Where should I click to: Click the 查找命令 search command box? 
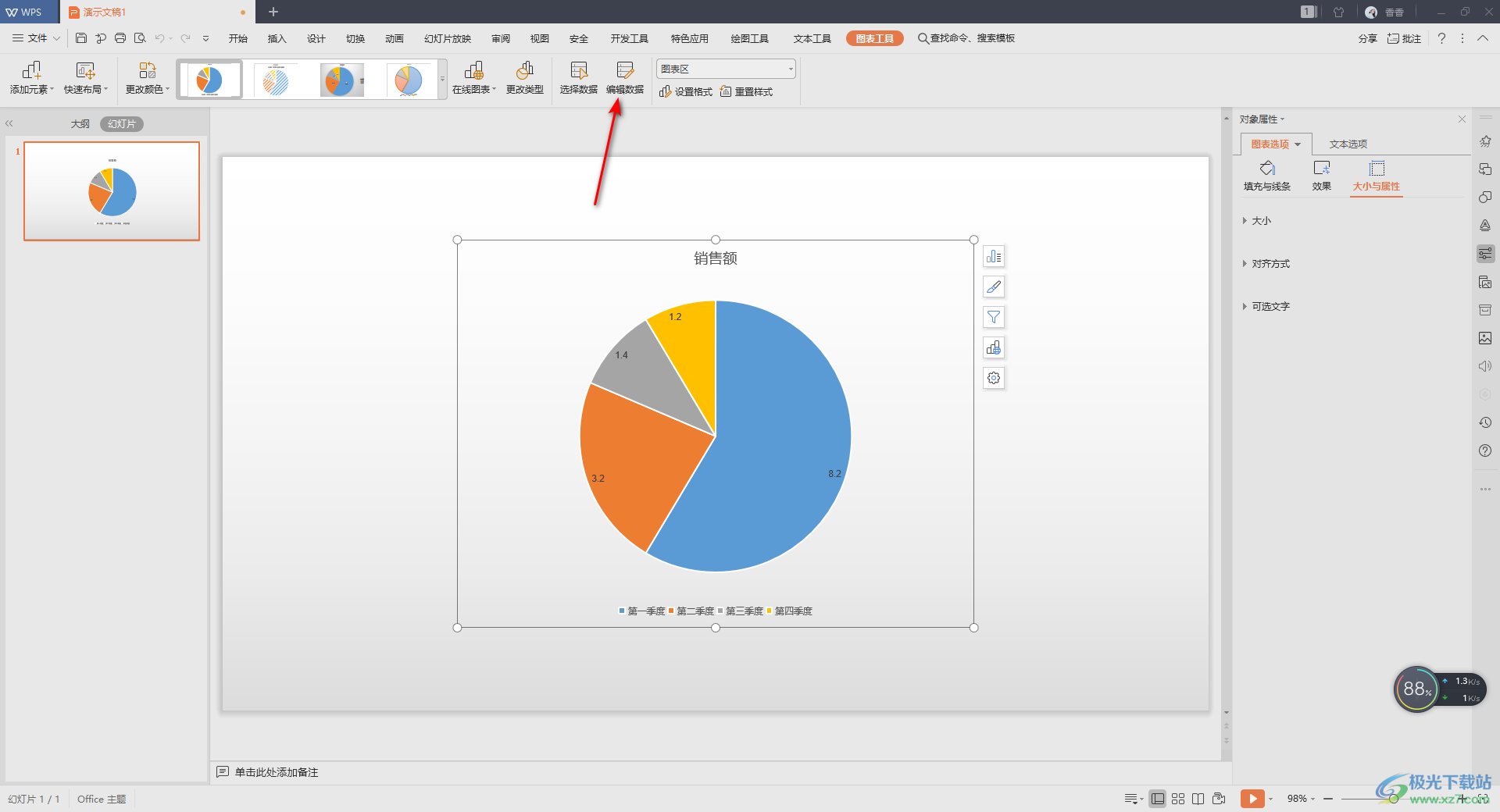tap(966, 37)
